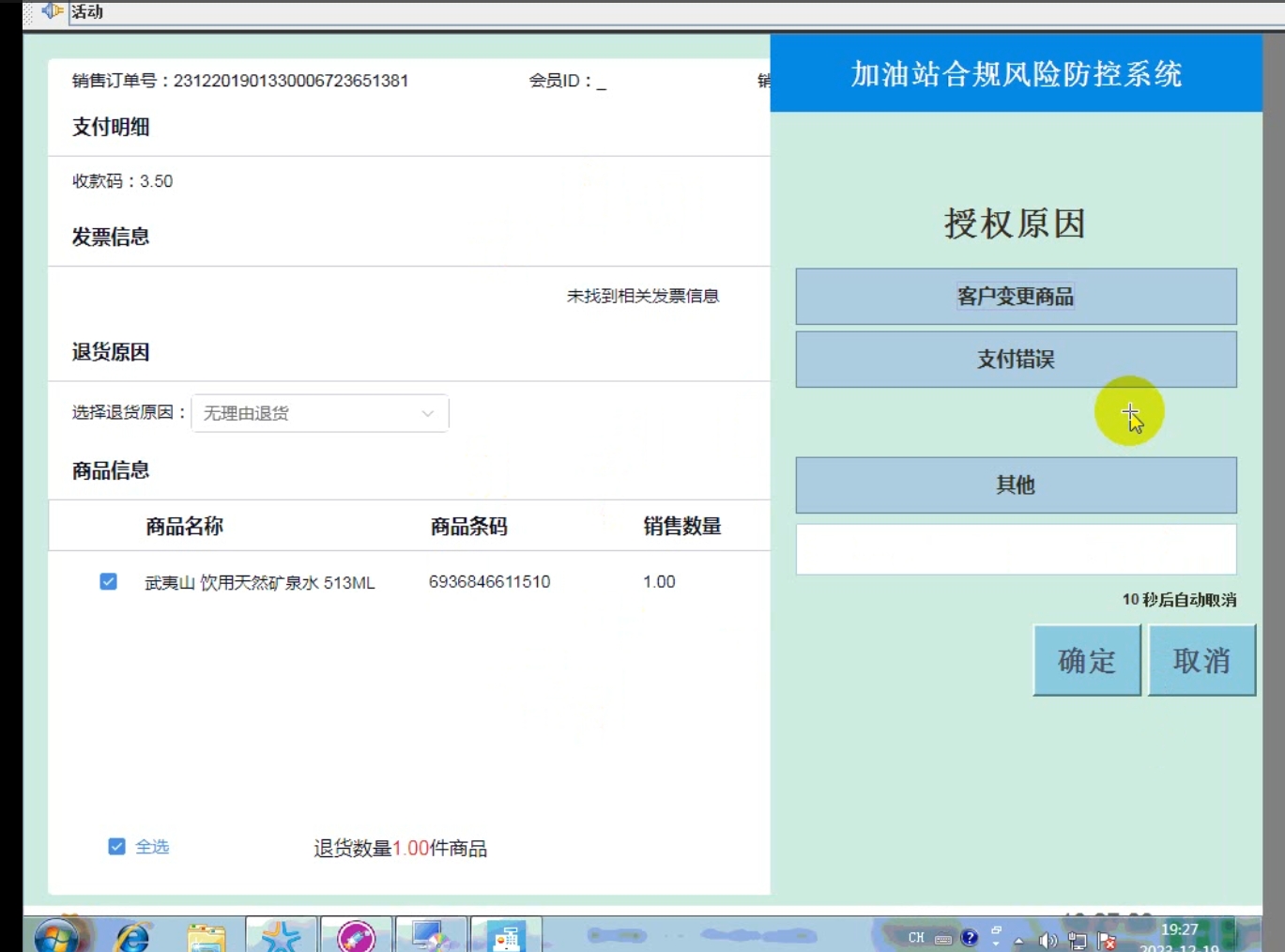Select 客户变更商品 as the authorization reason
Viewport: 1285px width, 952px height.
pyautogui.click(x=1016, y=297)
